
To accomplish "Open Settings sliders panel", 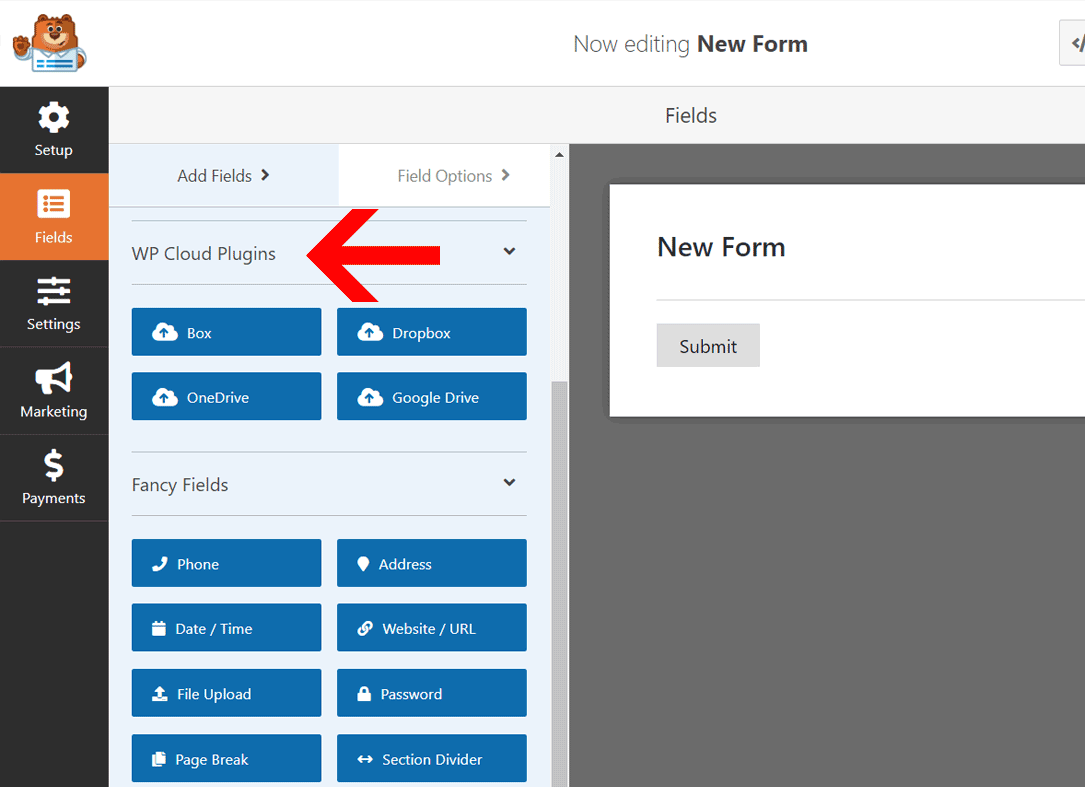I will click(54, 303).
